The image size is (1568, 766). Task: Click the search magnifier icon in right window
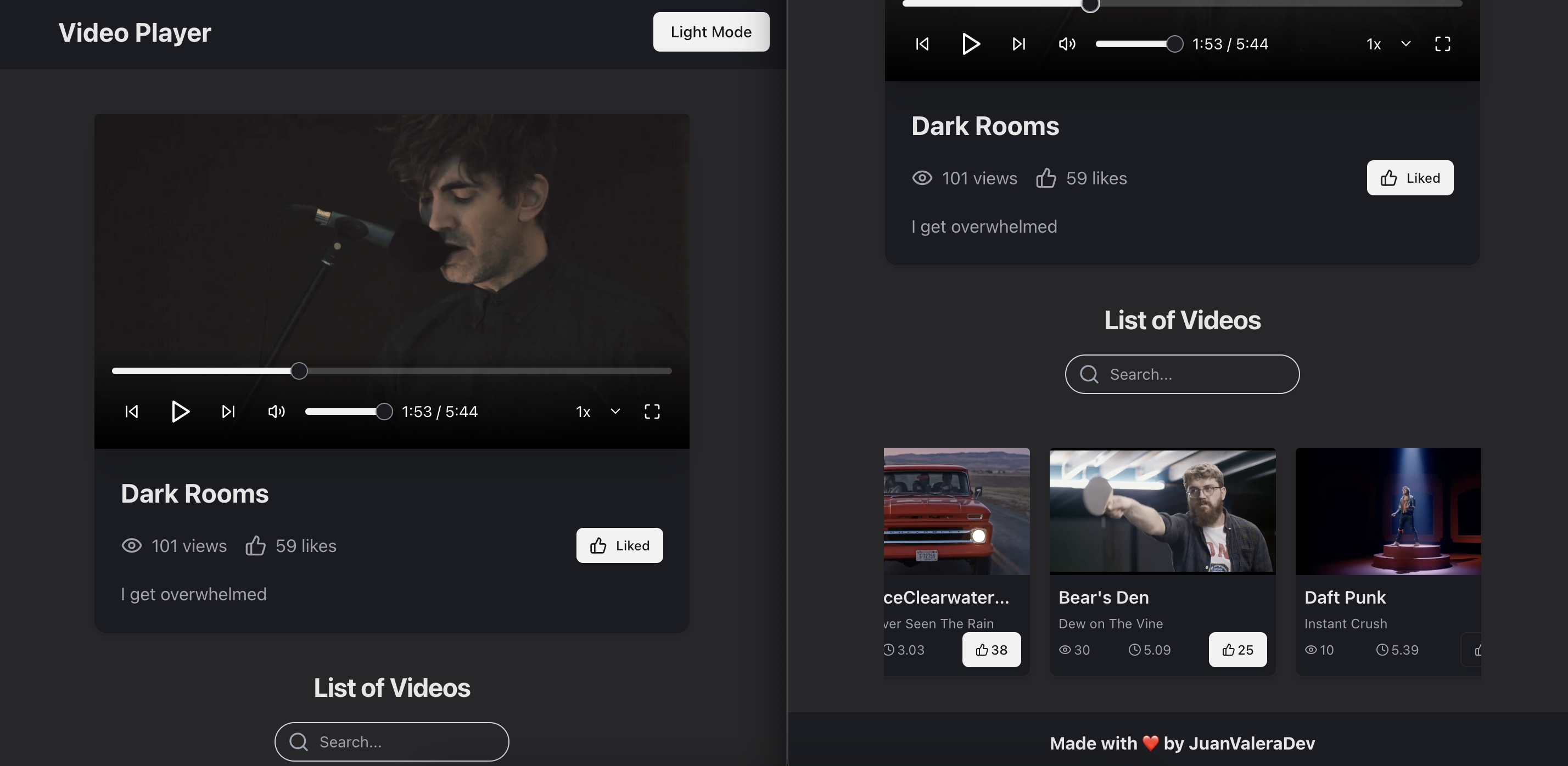[1089, 374]
